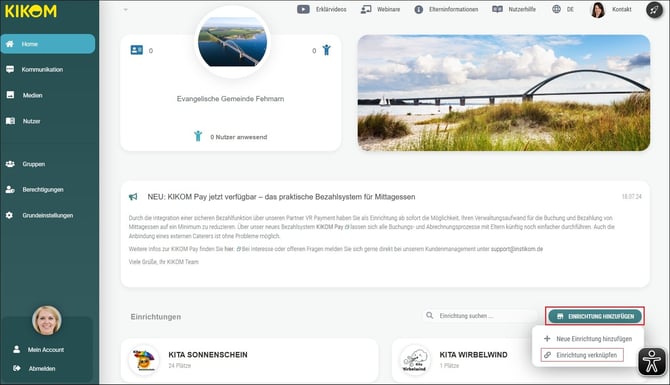Screen dimensions: 670x385
Task: Click the round Fehmarn bridge profile picture
Action: coord(232,42)
